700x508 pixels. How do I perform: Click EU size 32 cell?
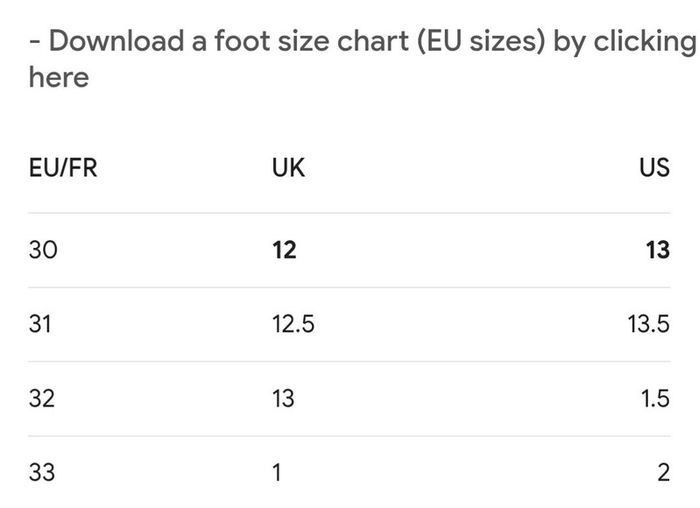click(x=42, y=398)
